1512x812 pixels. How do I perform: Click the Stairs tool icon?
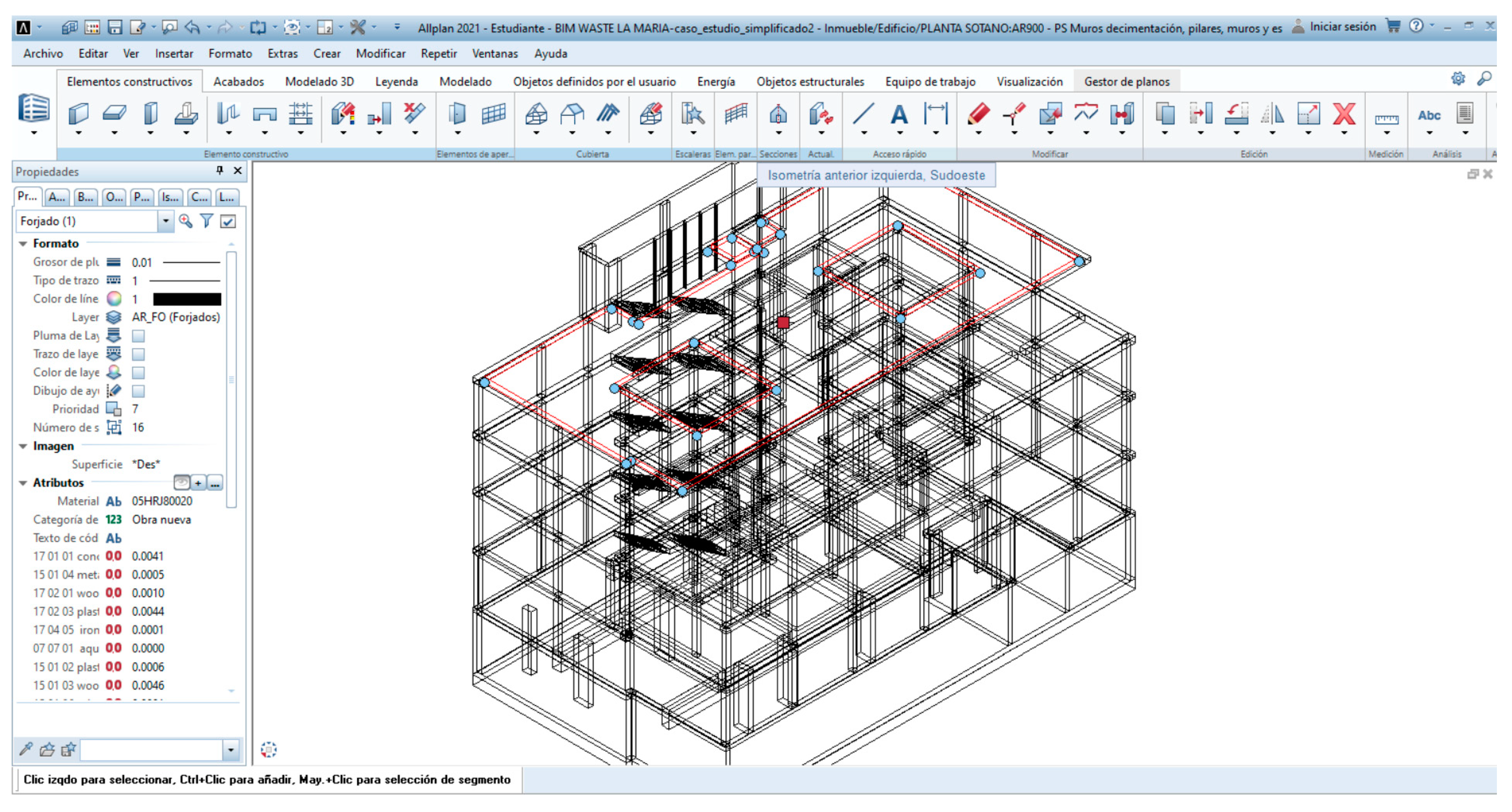click(692, 114)
